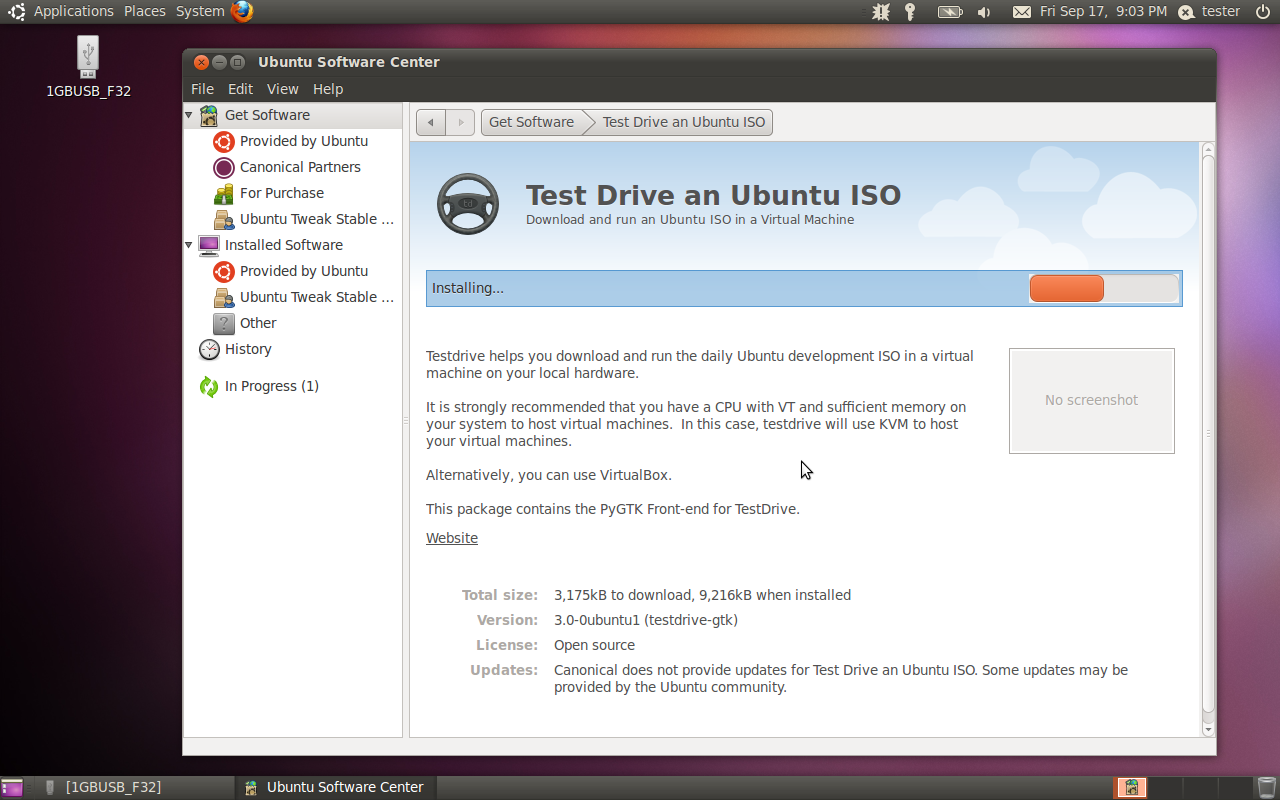The height and width of the screenshot is (800, 1280).
Task: Click the scrollbar up arrow
Action: click(x=1208, y=149)
